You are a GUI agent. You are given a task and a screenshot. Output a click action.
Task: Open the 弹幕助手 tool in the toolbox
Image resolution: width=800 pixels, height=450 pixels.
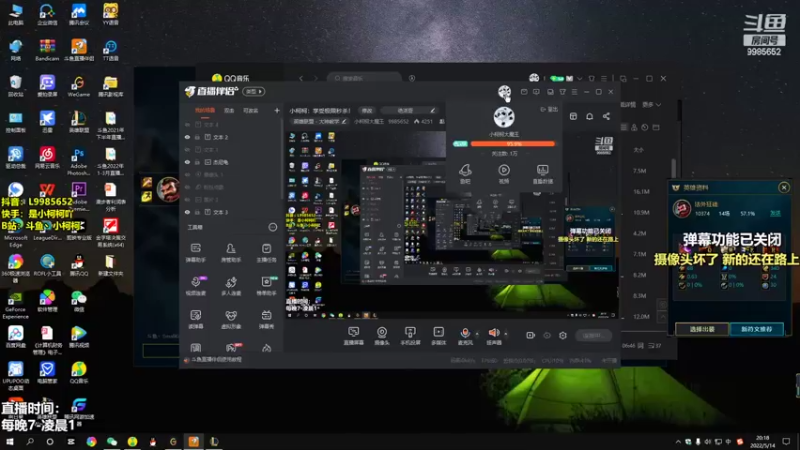[x=195, y=252]
